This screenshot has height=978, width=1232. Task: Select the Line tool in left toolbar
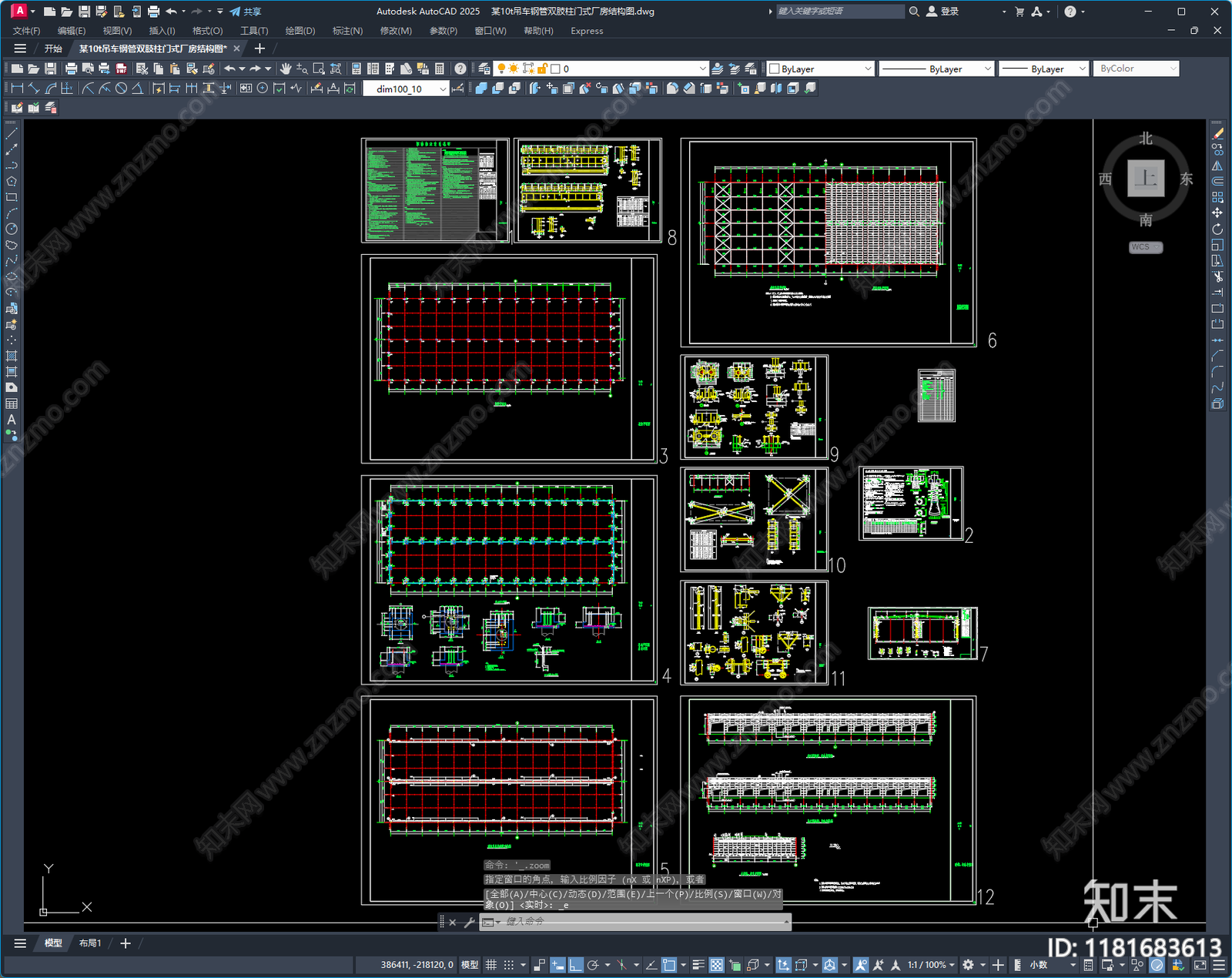tap(12, 134)
